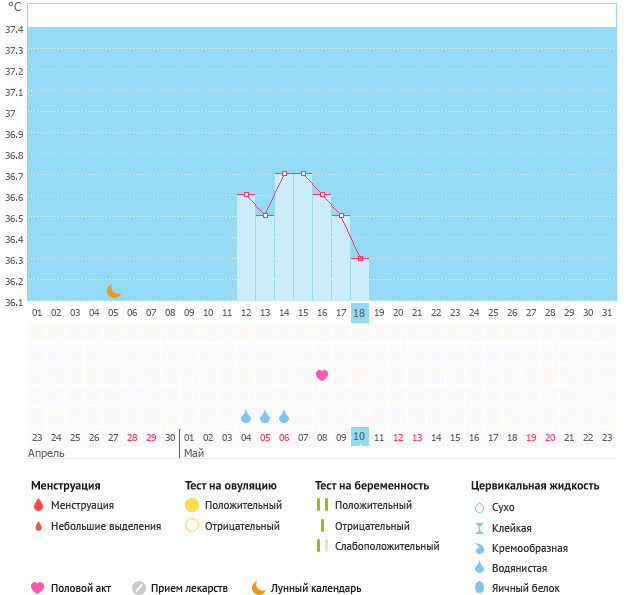The width and height of the screenshot is (626, 595).
Task: Click the Лунный календарь moon legend icon
Action: click(259, 588)
